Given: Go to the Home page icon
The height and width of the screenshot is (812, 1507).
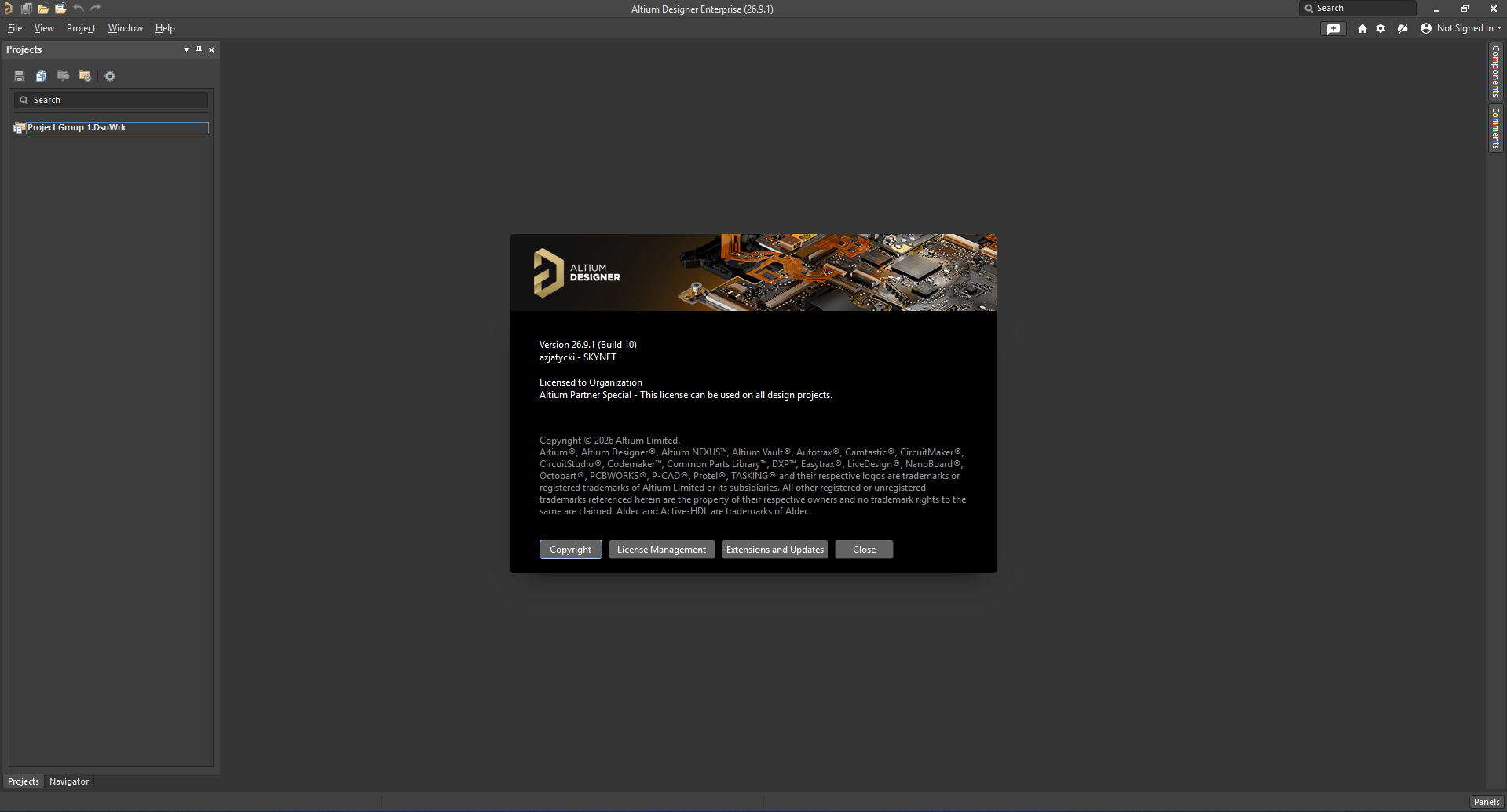Looking at the screenshot, I should click(1363, 28).
